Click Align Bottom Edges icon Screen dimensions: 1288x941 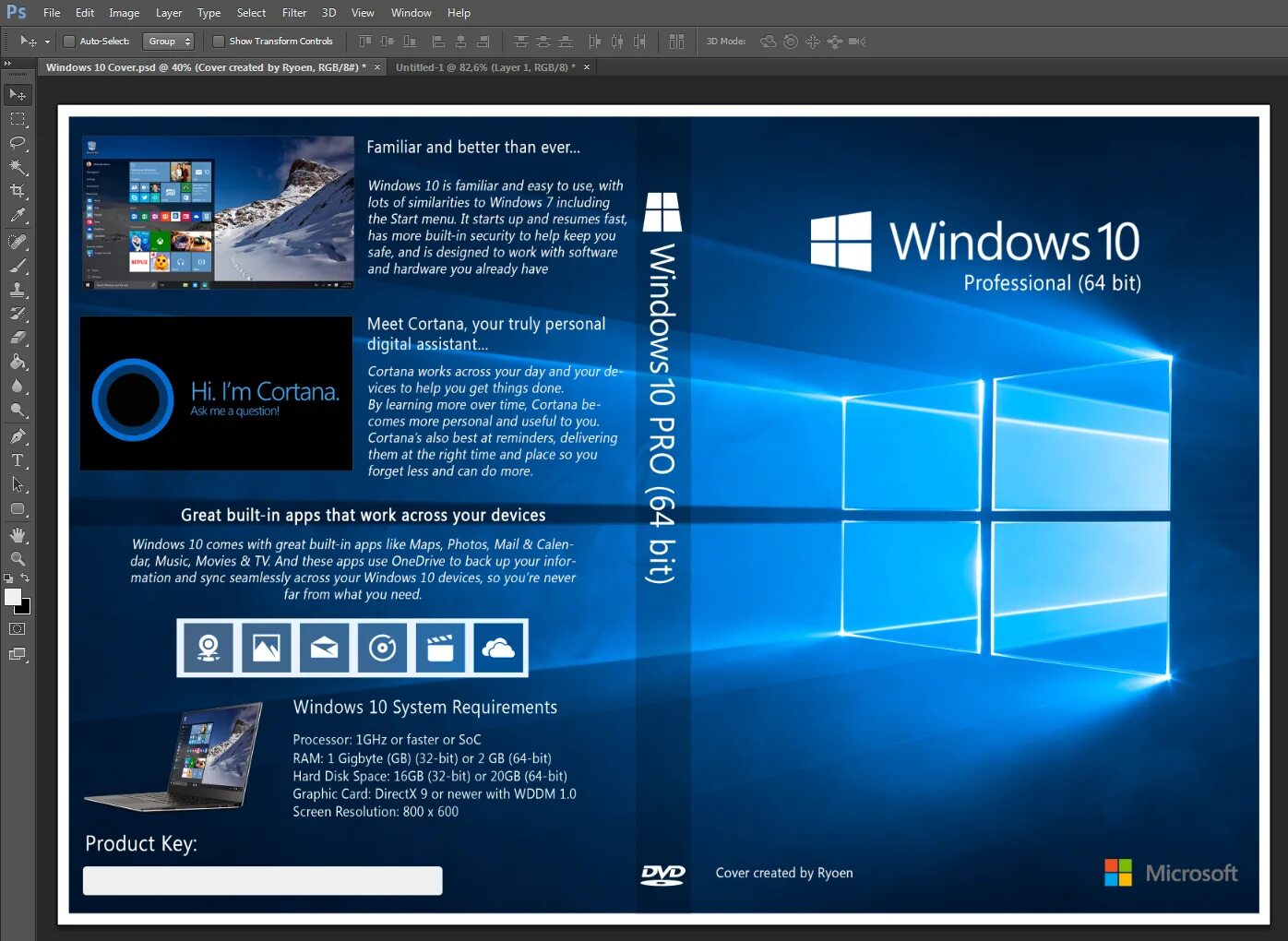click(410, 42)
